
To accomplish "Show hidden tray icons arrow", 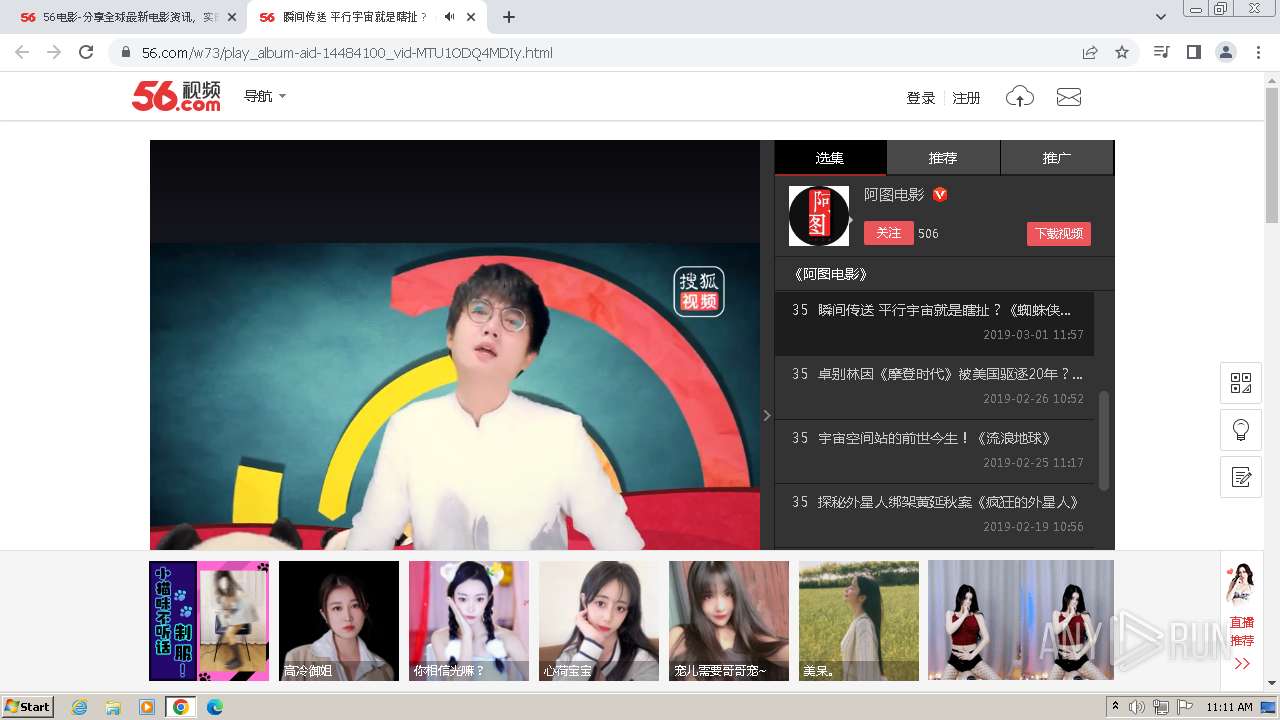I will pos(1115,707).
